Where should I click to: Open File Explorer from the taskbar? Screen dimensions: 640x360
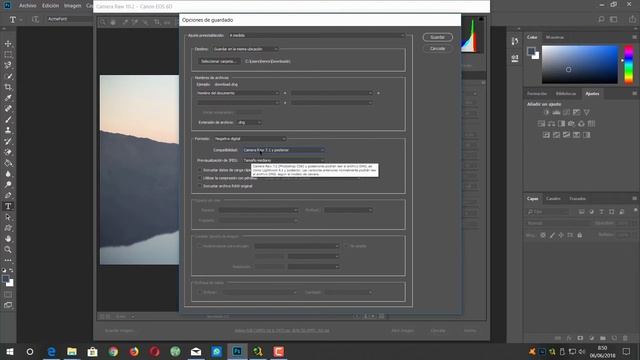click(x=72, y=351)
